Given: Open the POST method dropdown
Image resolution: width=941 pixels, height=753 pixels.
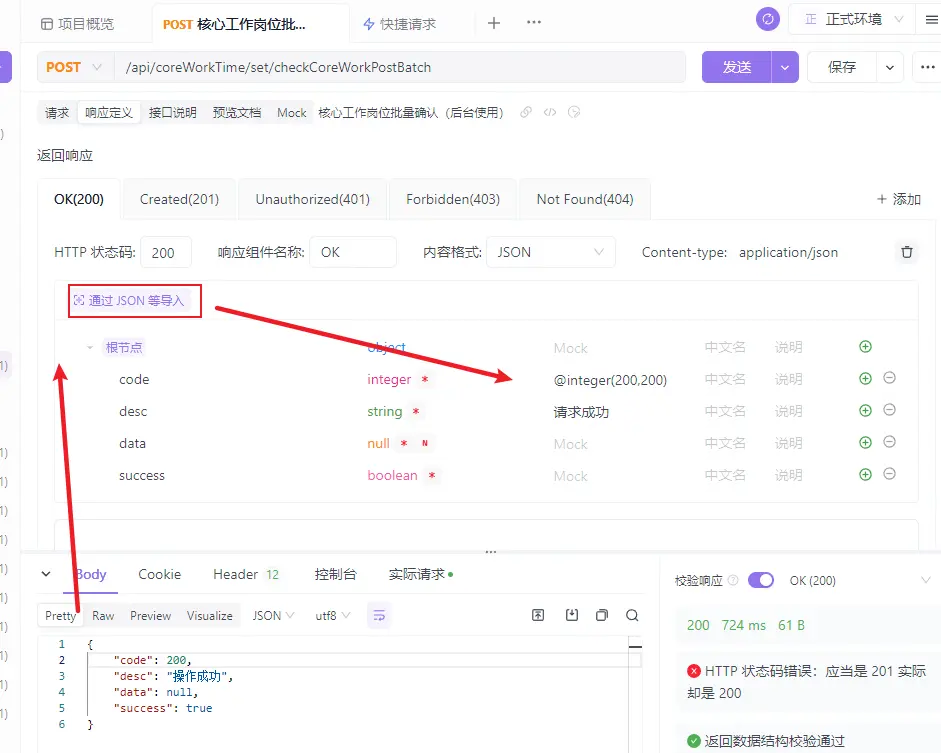Looking at the screenshot, I should click(74, 67).
